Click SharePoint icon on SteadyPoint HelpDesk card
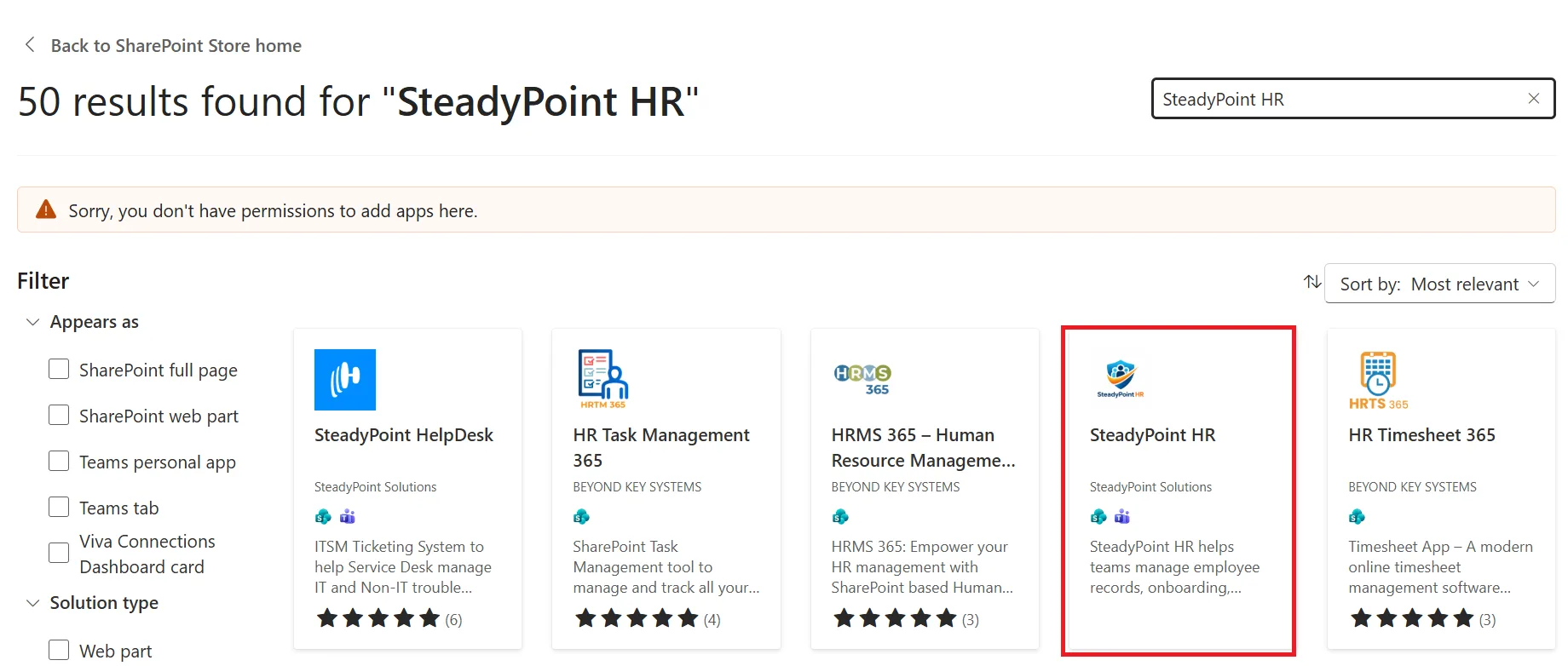The image size is (1568, 666). tap(323, 516)
